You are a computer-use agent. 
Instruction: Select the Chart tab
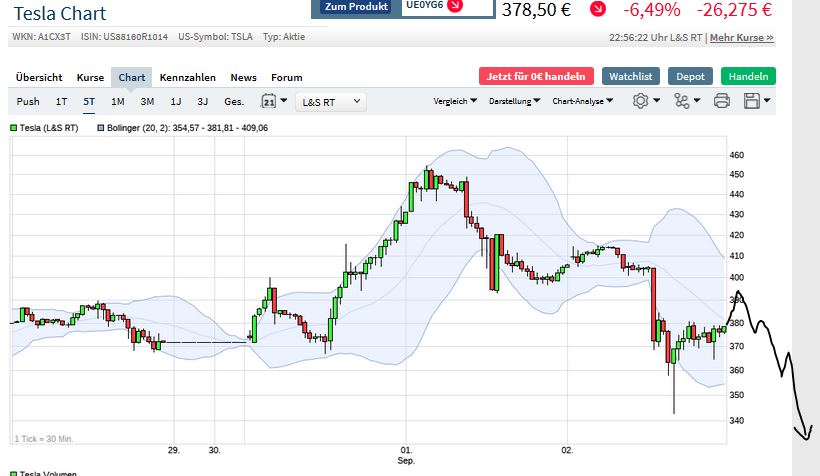(131, 77)
